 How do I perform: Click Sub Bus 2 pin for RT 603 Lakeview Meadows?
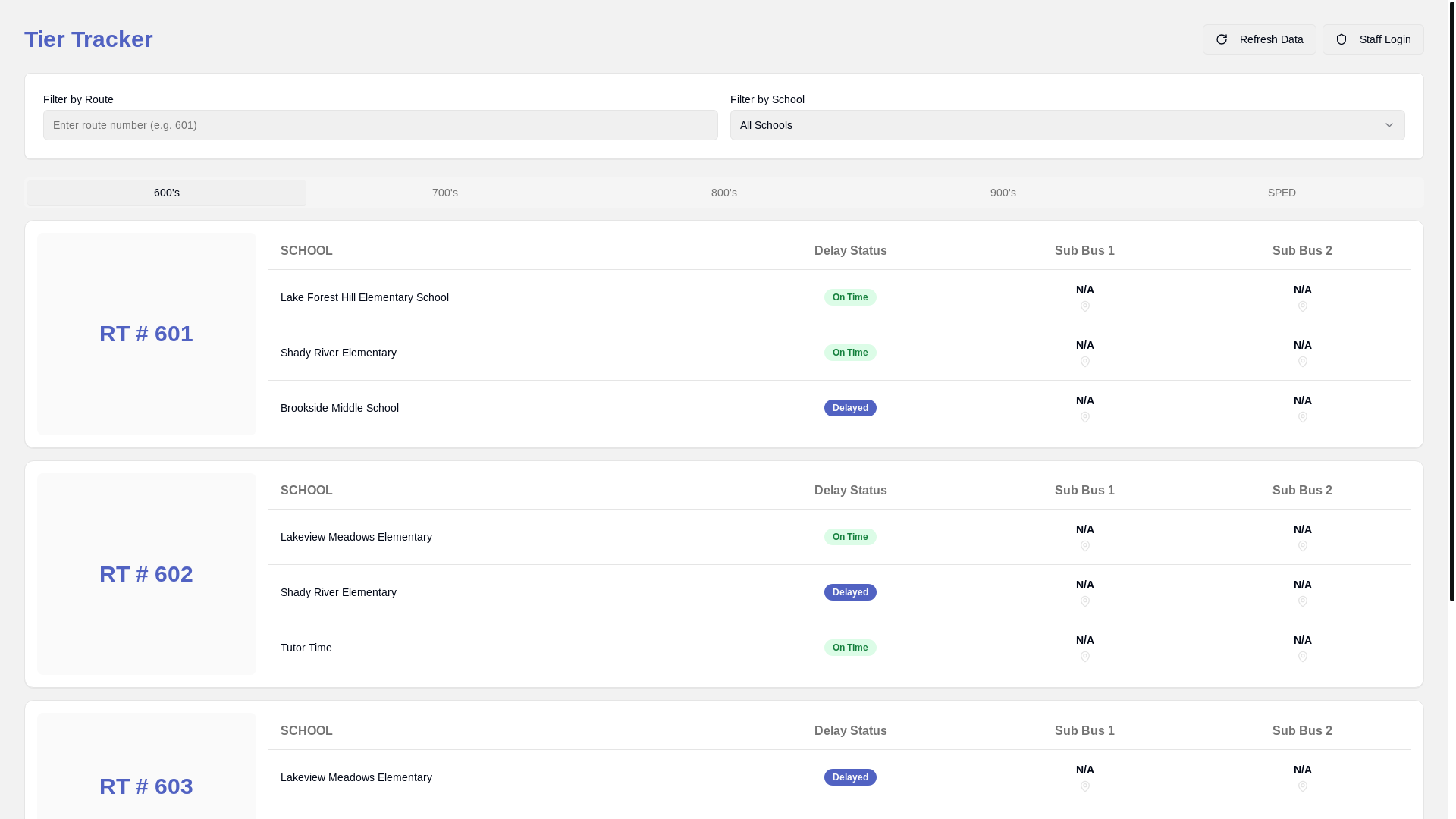[1303, 786]
